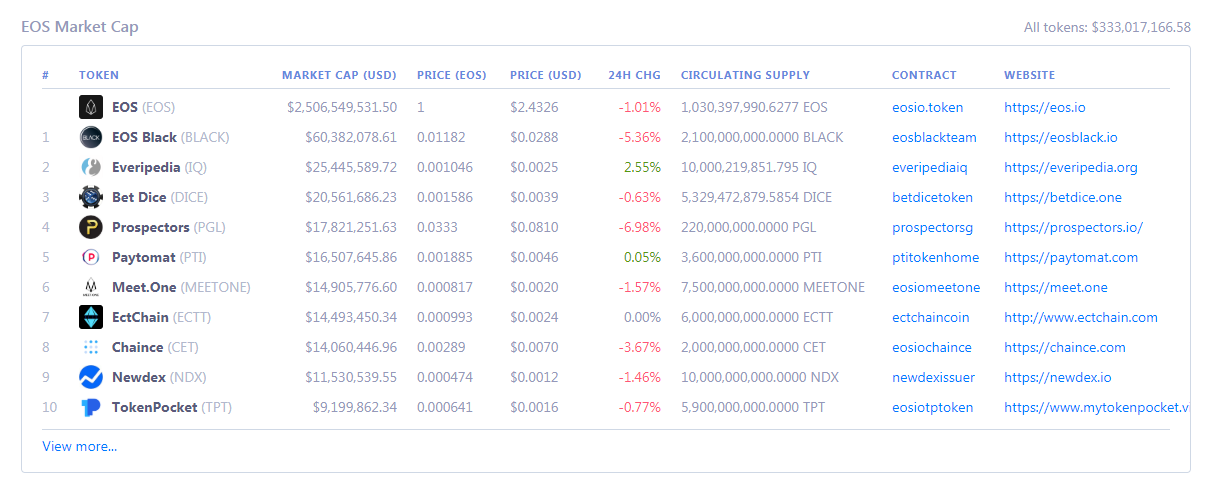Image resolution: width=1209 pixels, height=483 pixels.
Task: Click the $2,506,549,531.50 market cap value
Action: tap(342, 107)
